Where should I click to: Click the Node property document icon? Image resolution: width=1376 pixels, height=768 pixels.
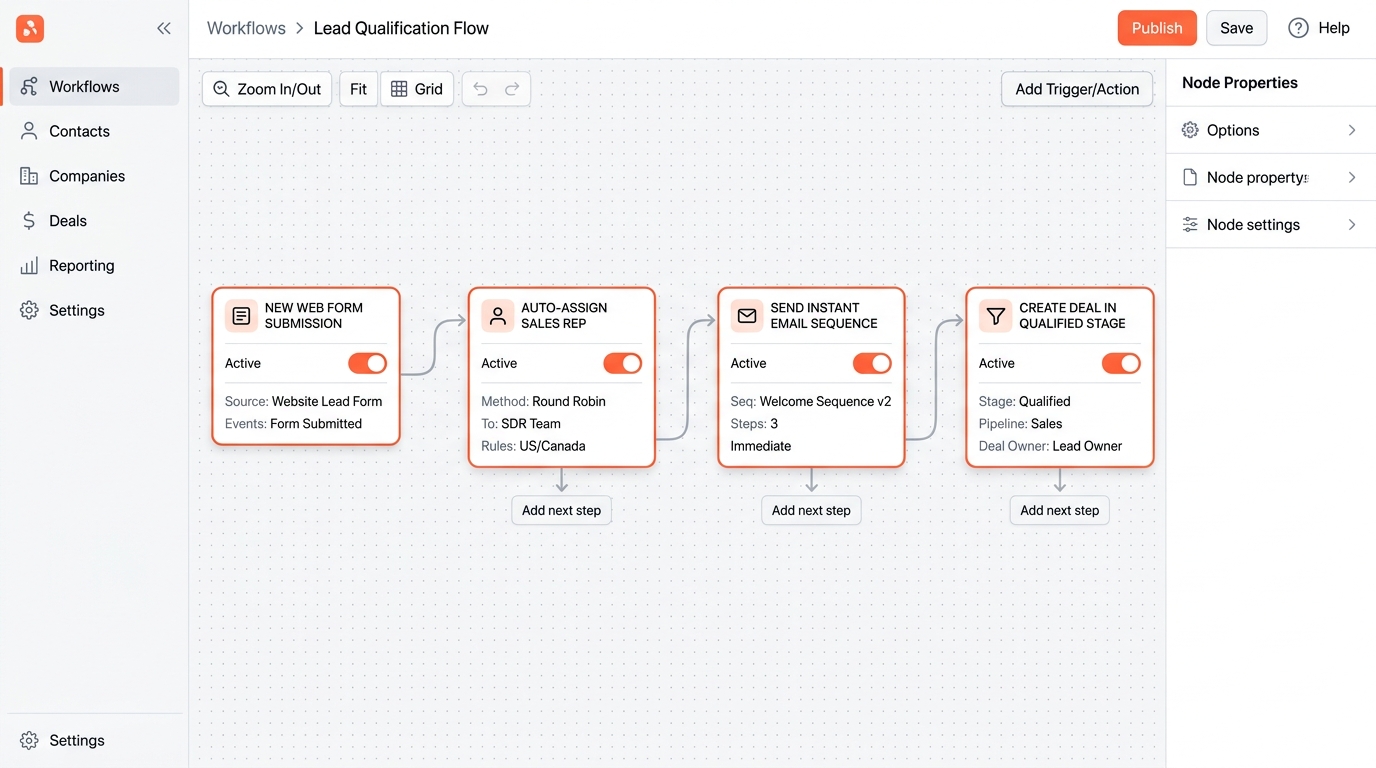tap(1190, 177)
